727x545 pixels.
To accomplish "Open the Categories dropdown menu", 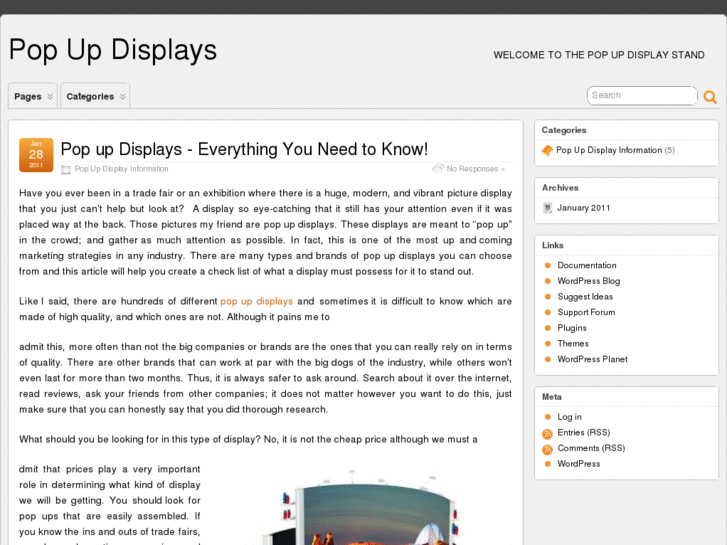I will 95,96.
